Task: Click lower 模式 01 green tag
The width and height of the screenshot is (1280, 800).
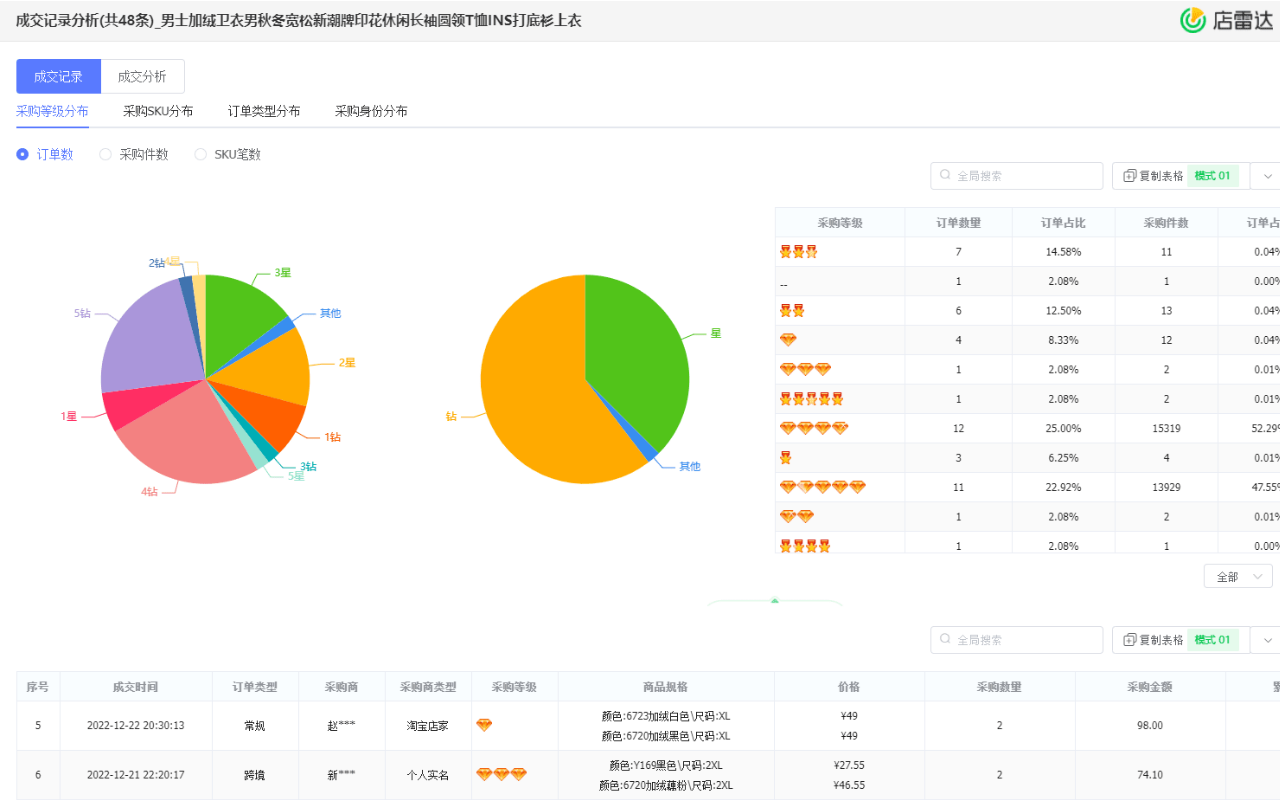Action: coord(1213,640)
